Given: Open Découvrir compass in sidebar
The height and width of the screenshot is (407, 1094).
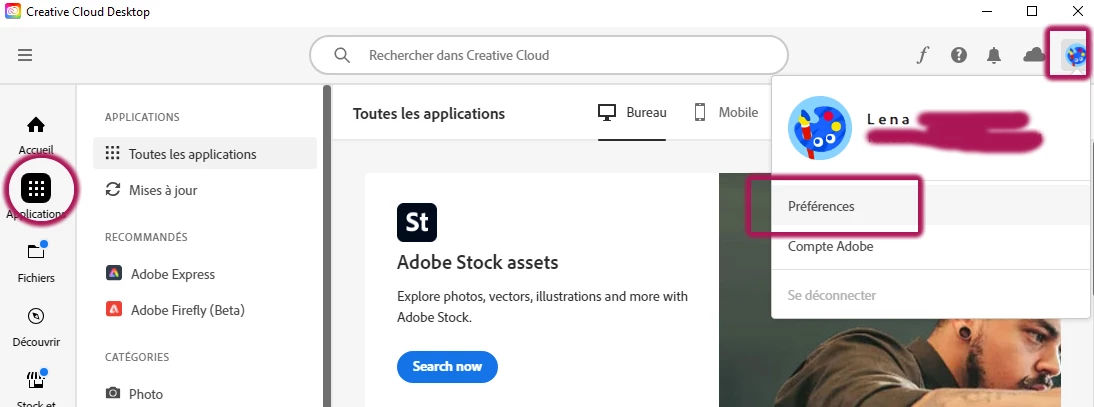Looking at the screenshot, I should 36,323.
